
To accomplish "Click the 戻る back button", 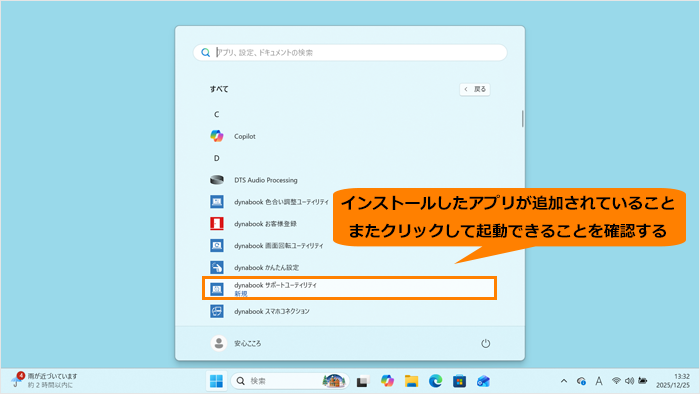I will tap(475, 89).
